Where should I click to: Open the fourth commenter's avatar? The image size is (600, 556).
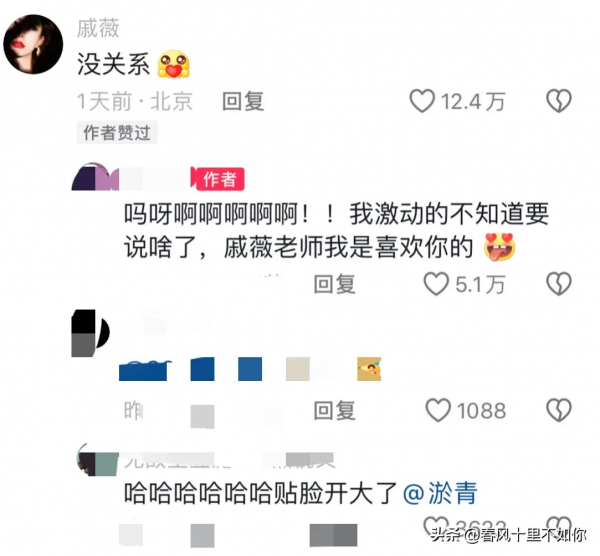click(98, 460)
